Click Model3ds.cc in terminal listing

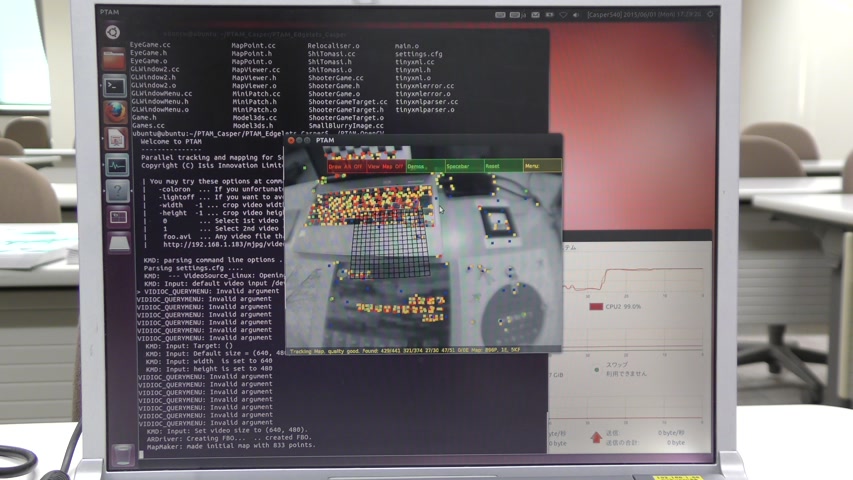point(255,118)
